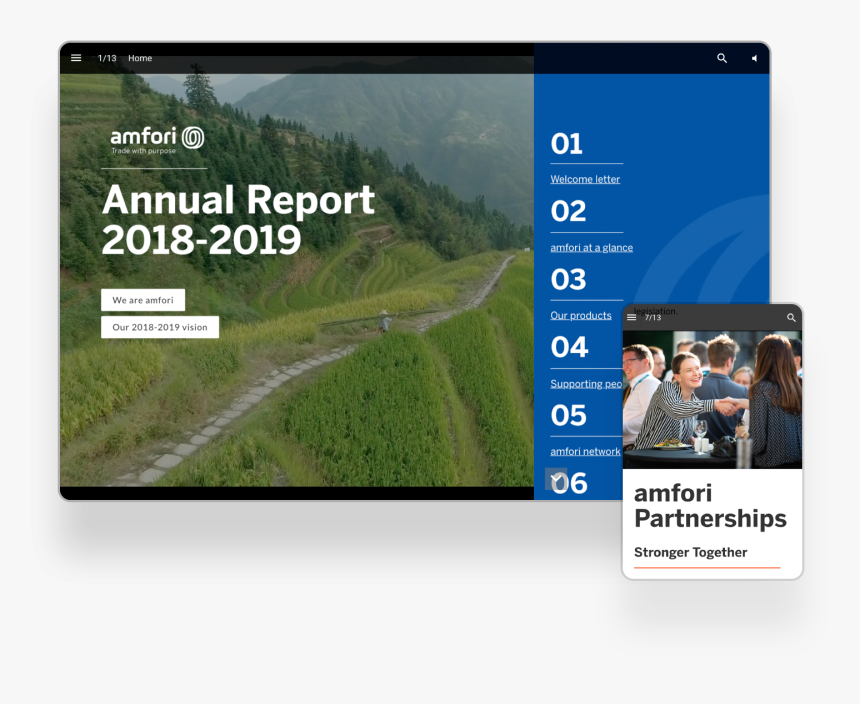Viewport: 860px width, 704px height.
Task: Open the 'Our products' chapter link
Action: 581,315
